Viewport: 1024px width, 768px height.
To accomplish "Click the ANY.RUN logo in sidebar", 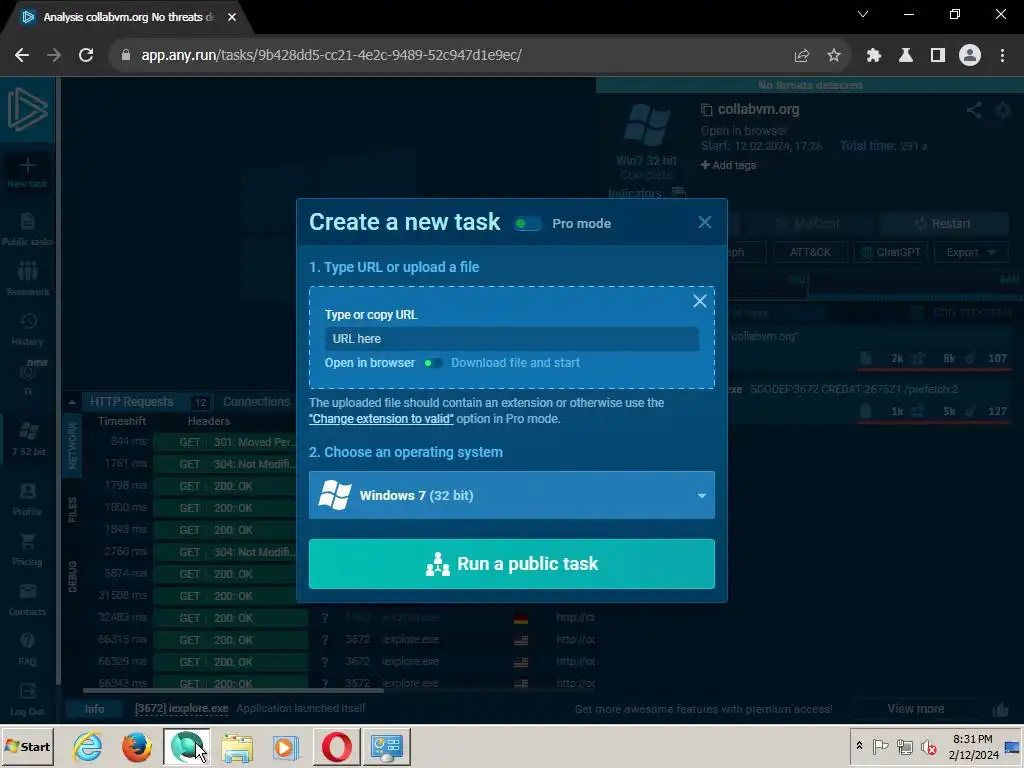I will point(27,110).
